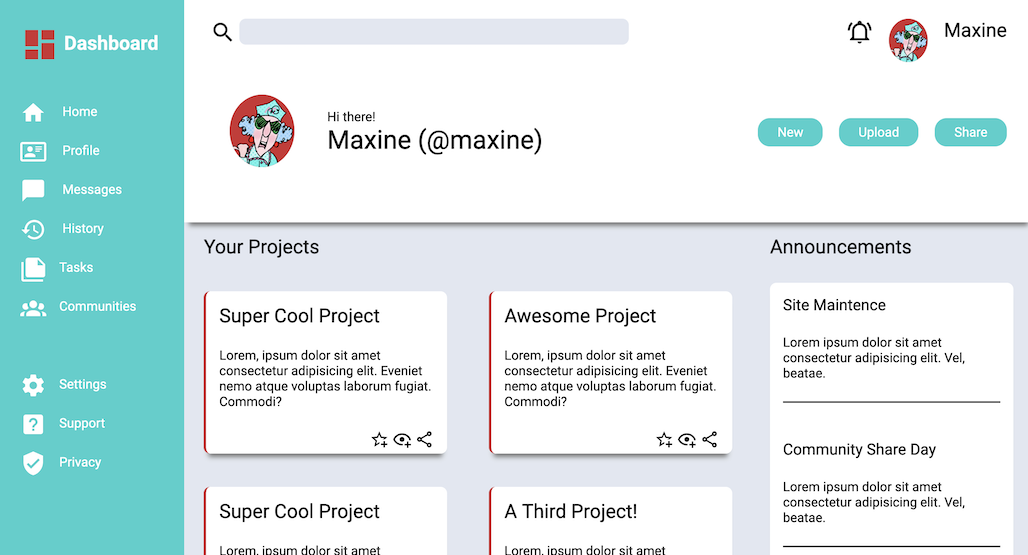Click the Dashboard logo icon
The image size is (1028, 555).
tap(40, 44)
